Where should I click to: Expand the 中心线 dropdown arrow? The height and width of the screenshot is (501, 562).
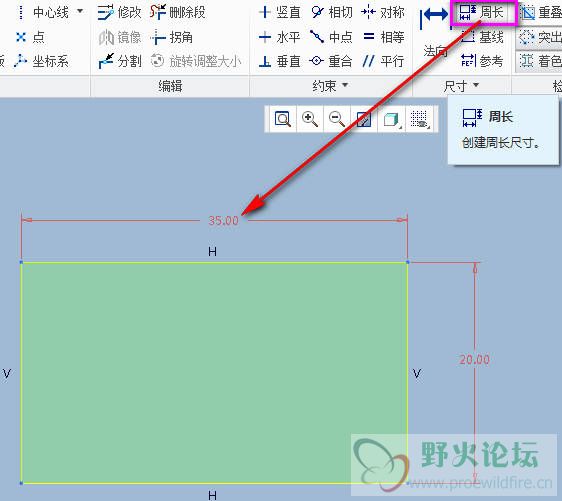pos(80,11)
